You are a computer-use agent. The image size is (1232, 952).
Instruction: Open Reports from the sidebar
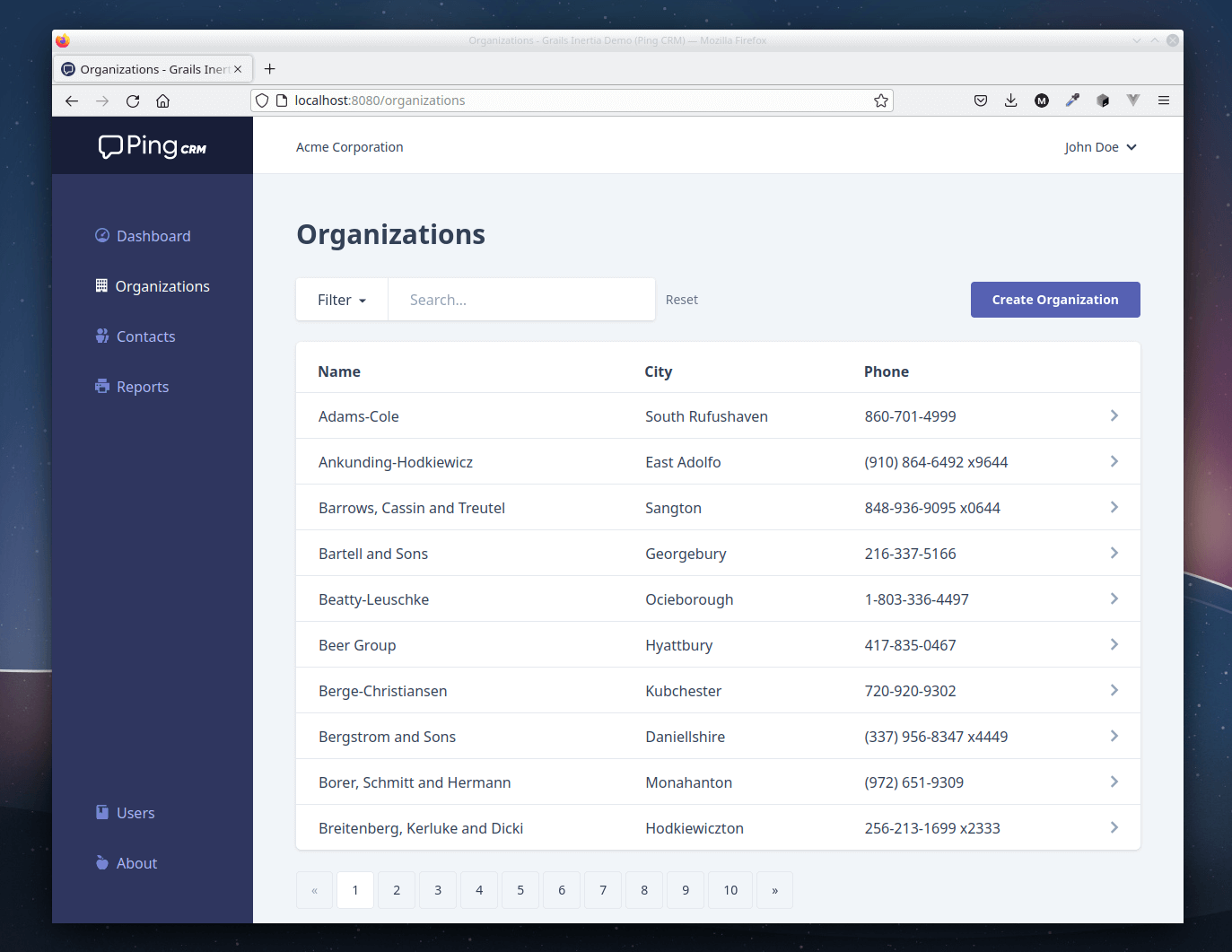(x=132, y=387)
